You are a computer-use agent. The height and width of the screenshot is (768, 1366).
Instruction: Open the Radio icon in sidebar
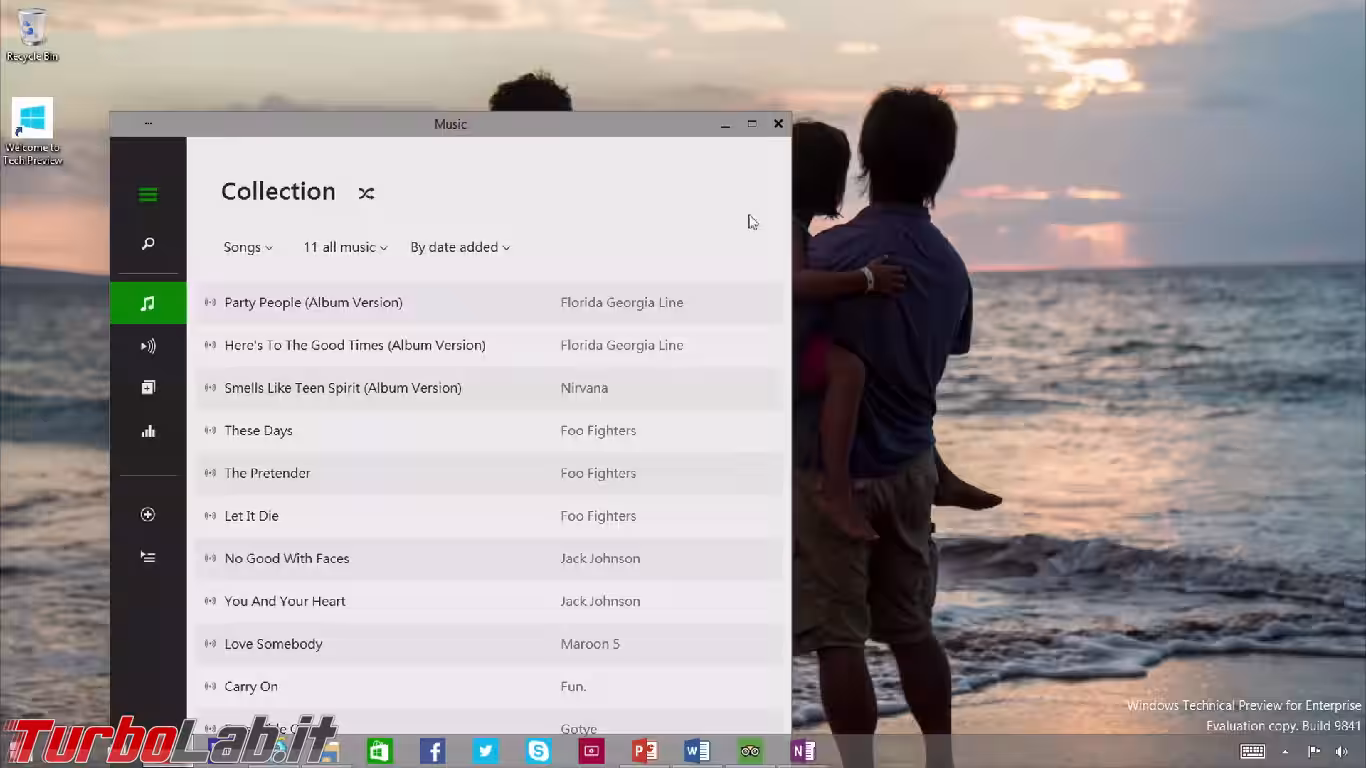pyautogui.click(x=148, y=346)
